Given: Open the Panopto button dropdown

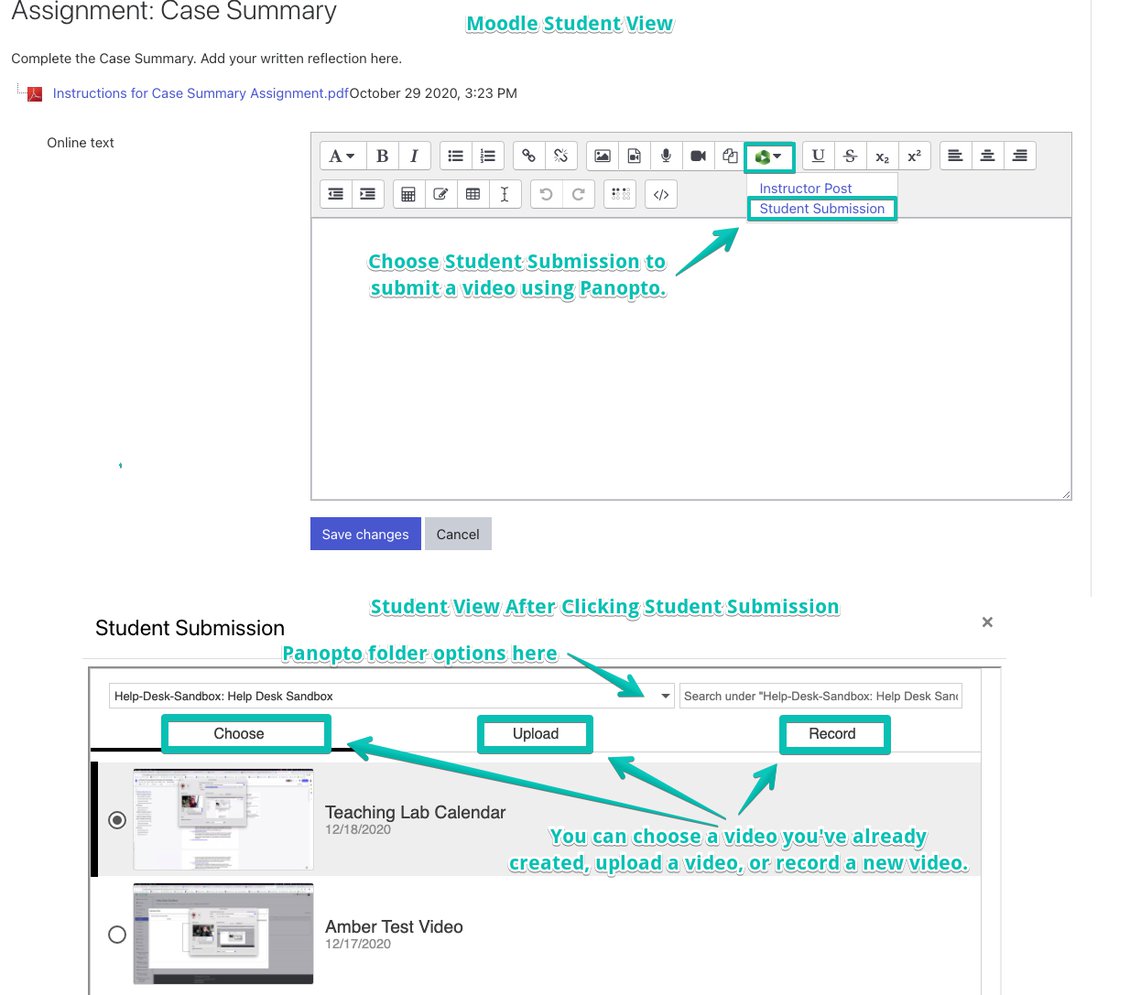Looking at the screenshot, I should [x=768, y=156].
